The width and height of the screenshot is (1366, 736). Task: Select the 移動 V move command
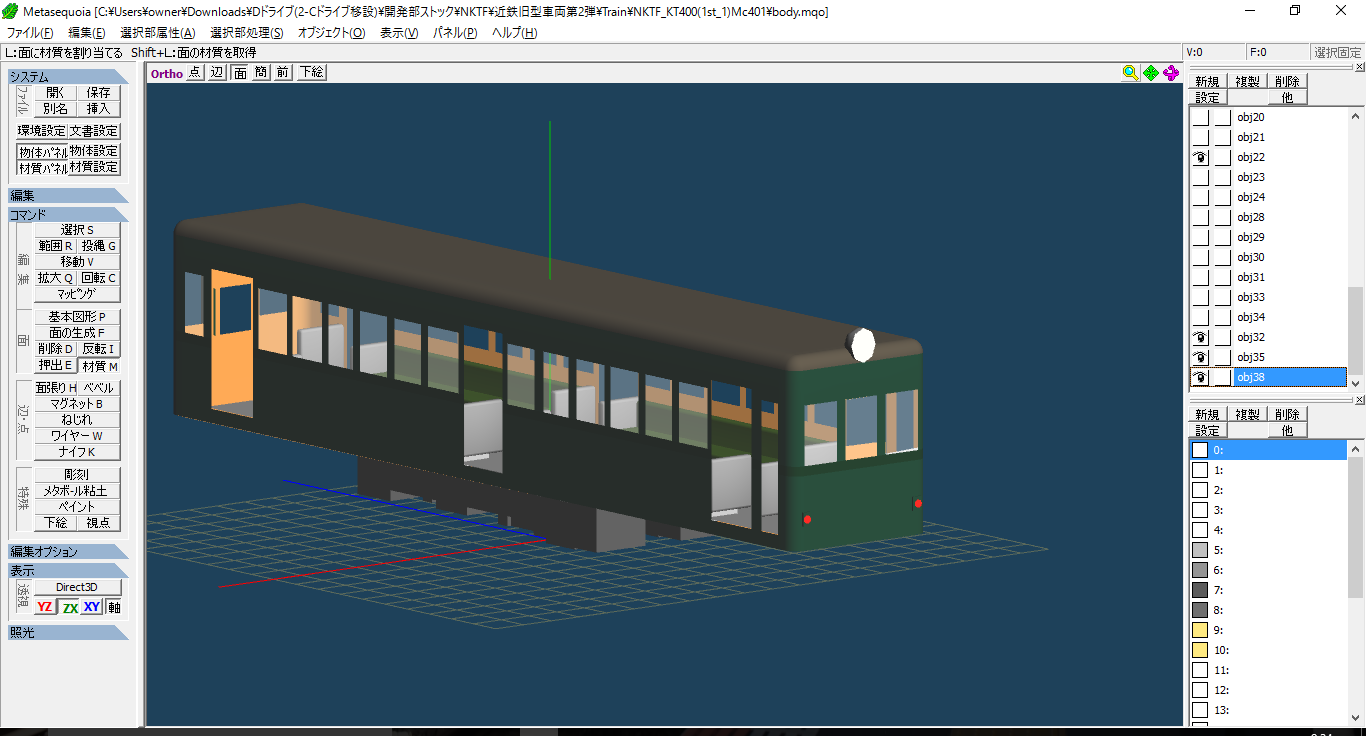77,262
